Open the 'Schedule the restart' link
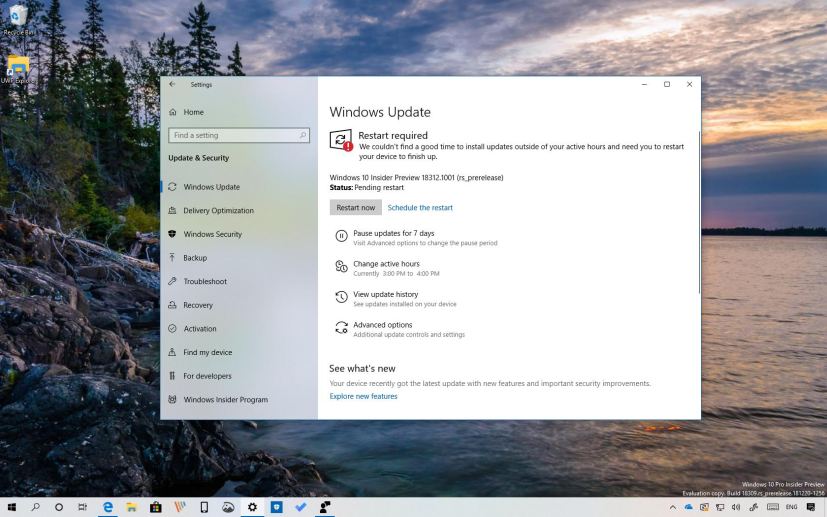Viewport: 827px width, 517px height. (420, 208)
